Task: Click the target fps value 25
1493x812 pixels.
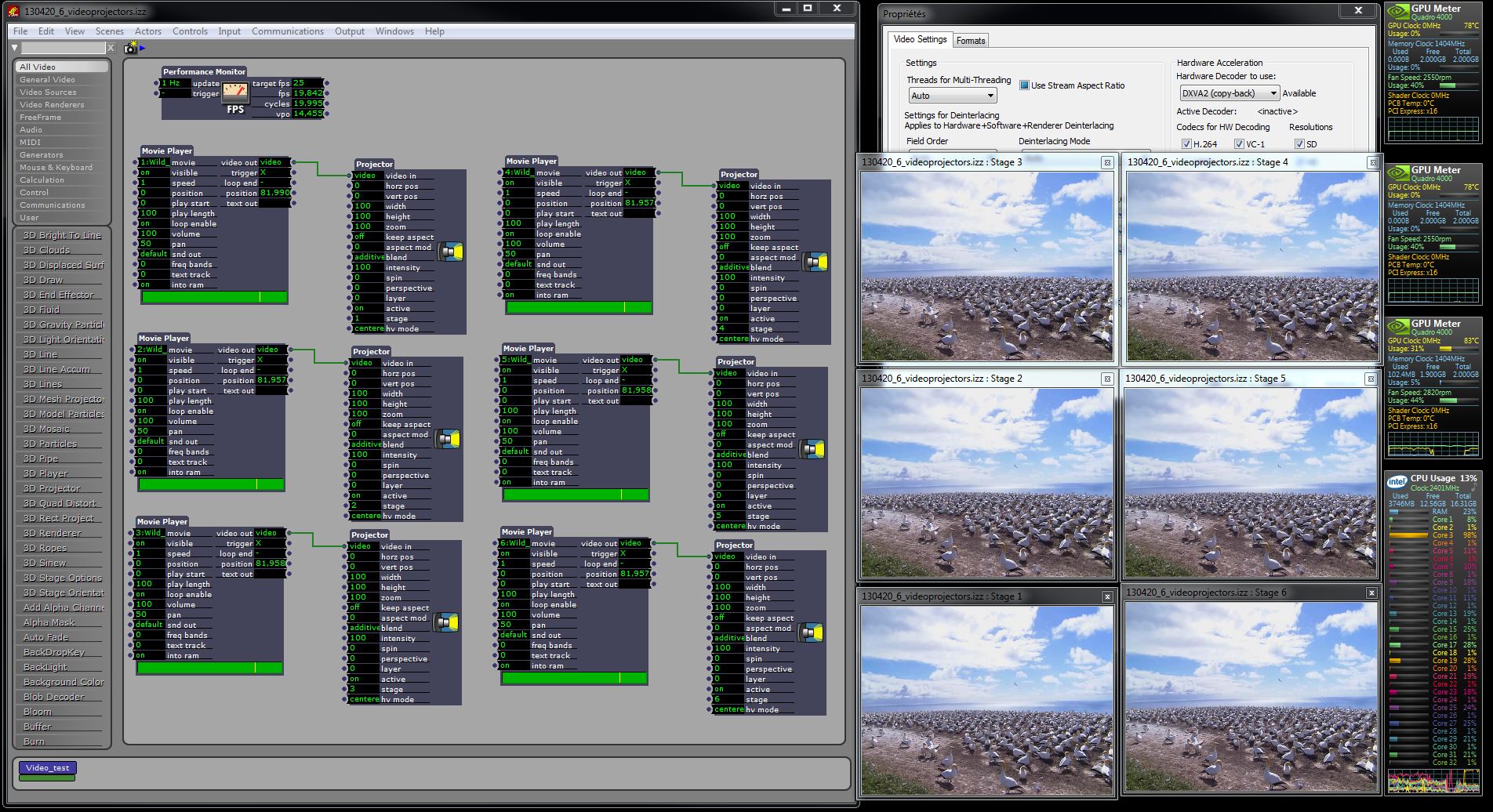Action: coord(307,83)
